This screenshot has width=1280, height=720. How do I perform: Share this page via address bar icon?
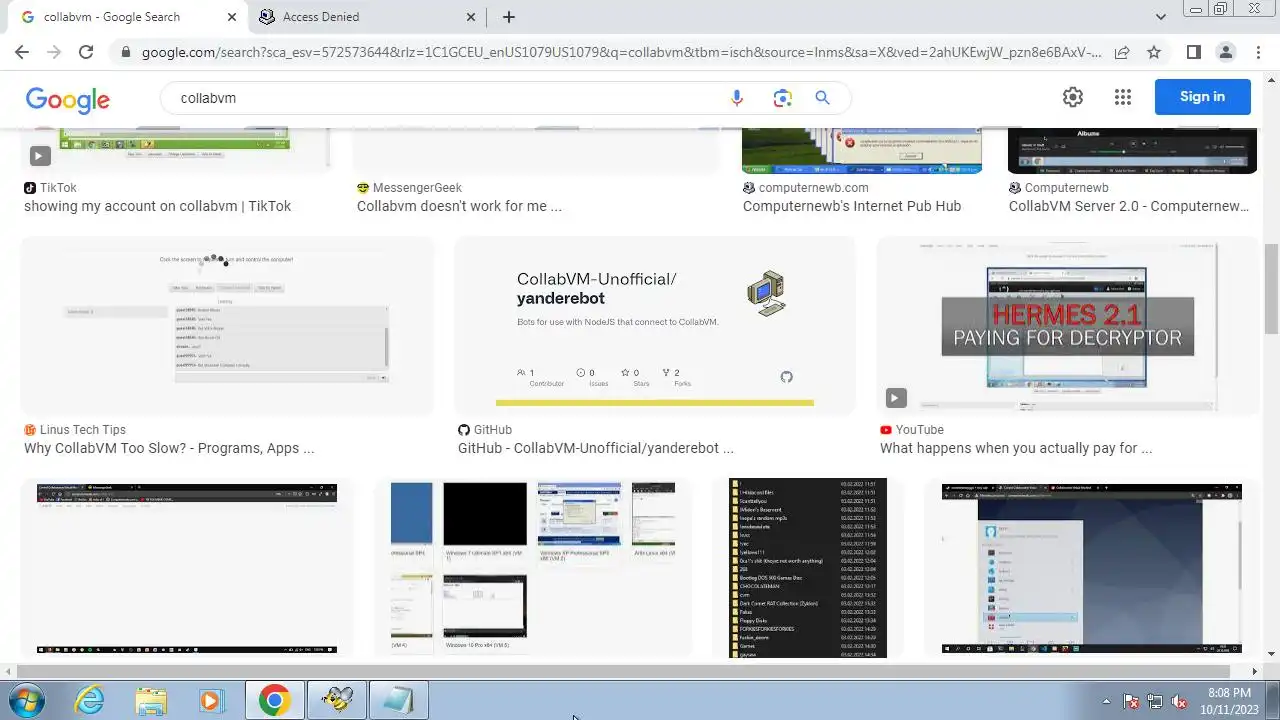point(1122,52)
